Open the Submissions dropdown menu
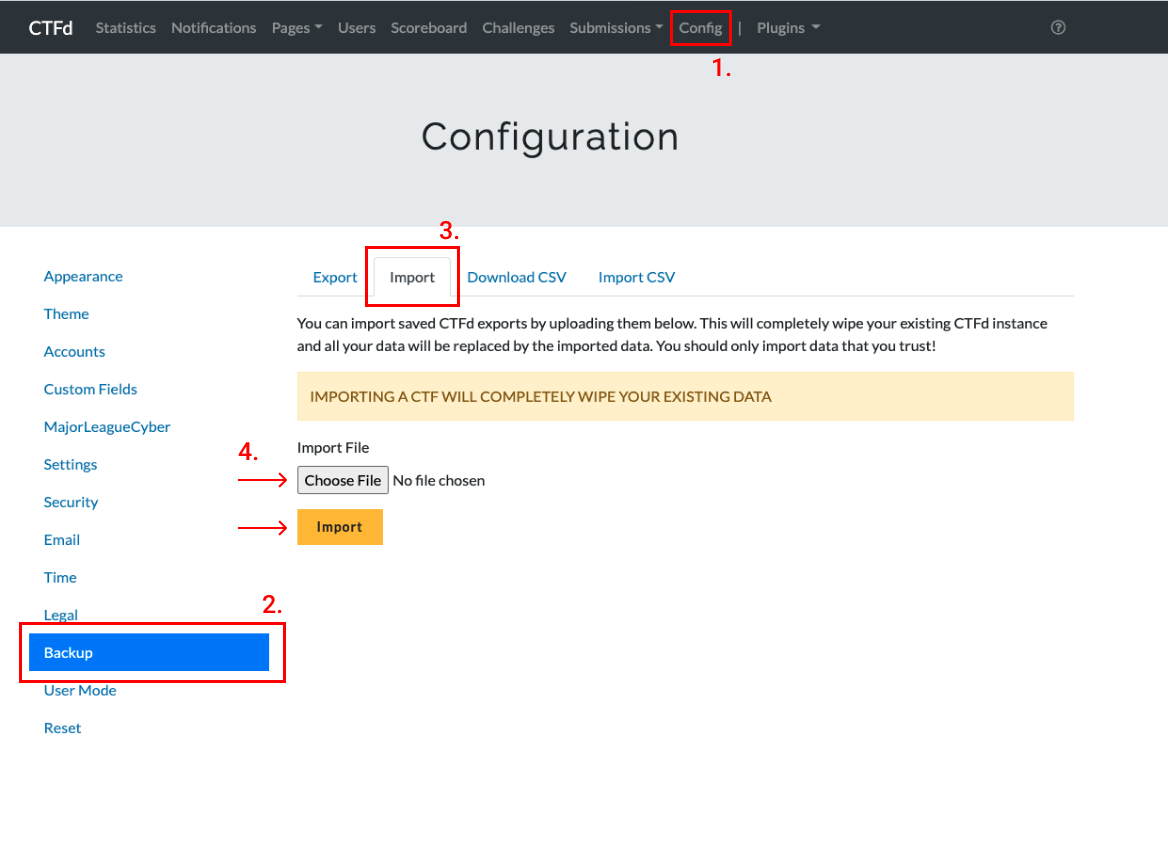Viewport: 1168px width, 855px height. point(616,28)
